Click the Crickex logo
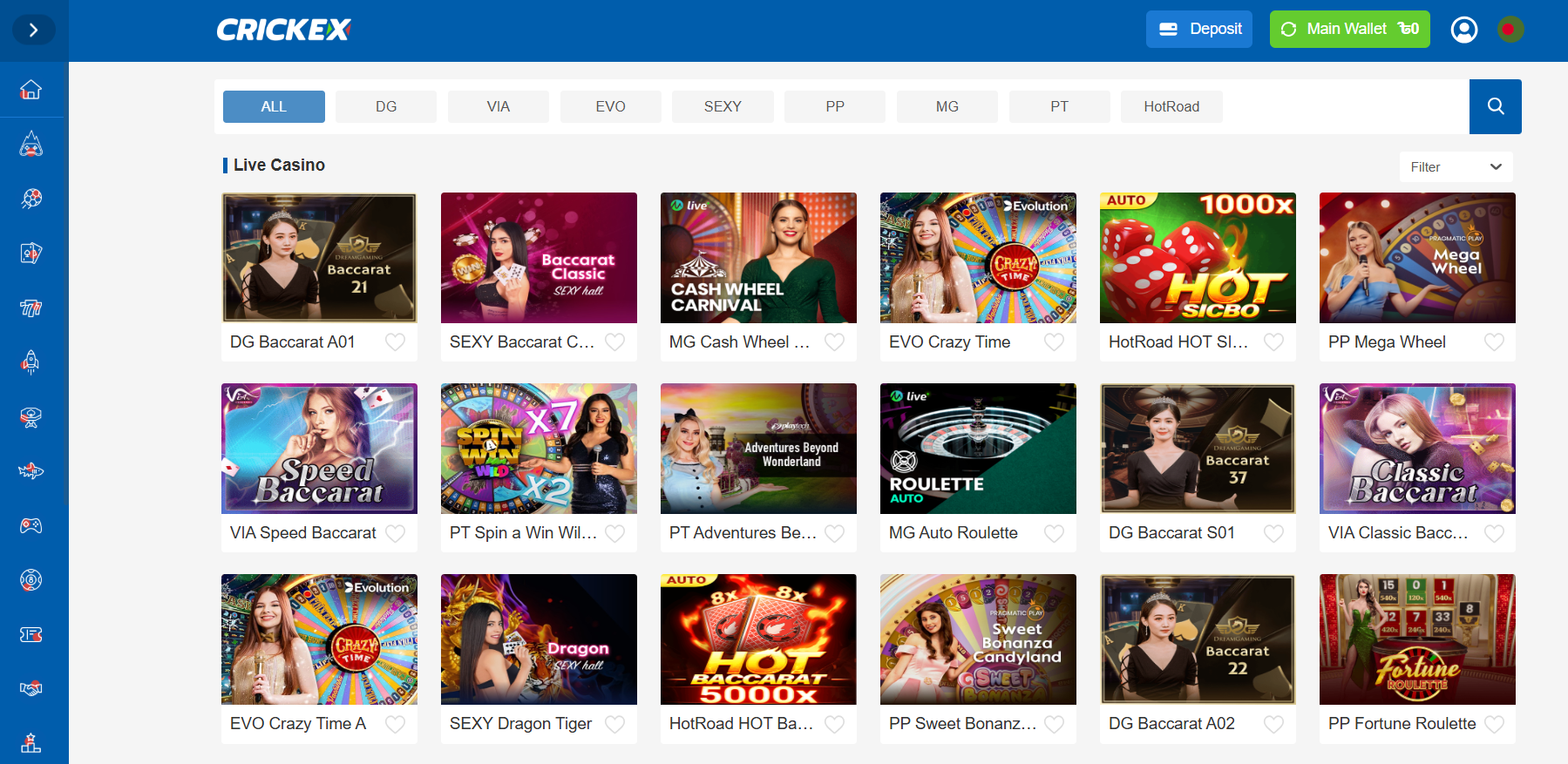 (283, 30)
